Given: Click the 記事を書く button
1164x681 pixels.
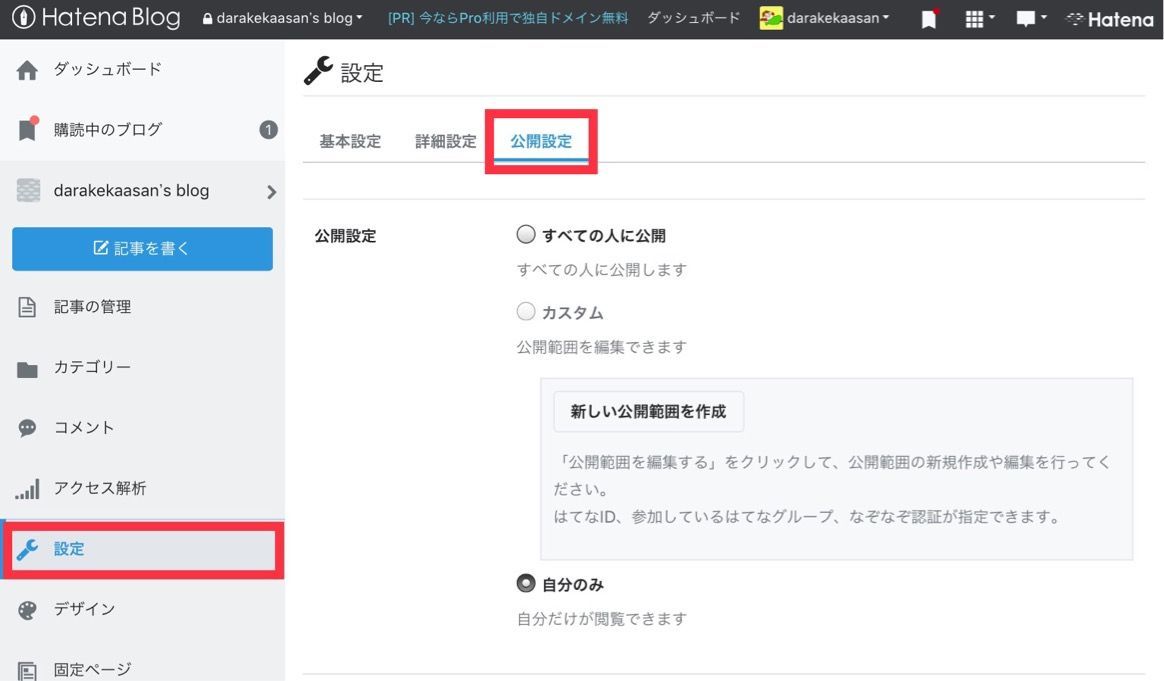Looking at the screenshot, I should [143, 249].
